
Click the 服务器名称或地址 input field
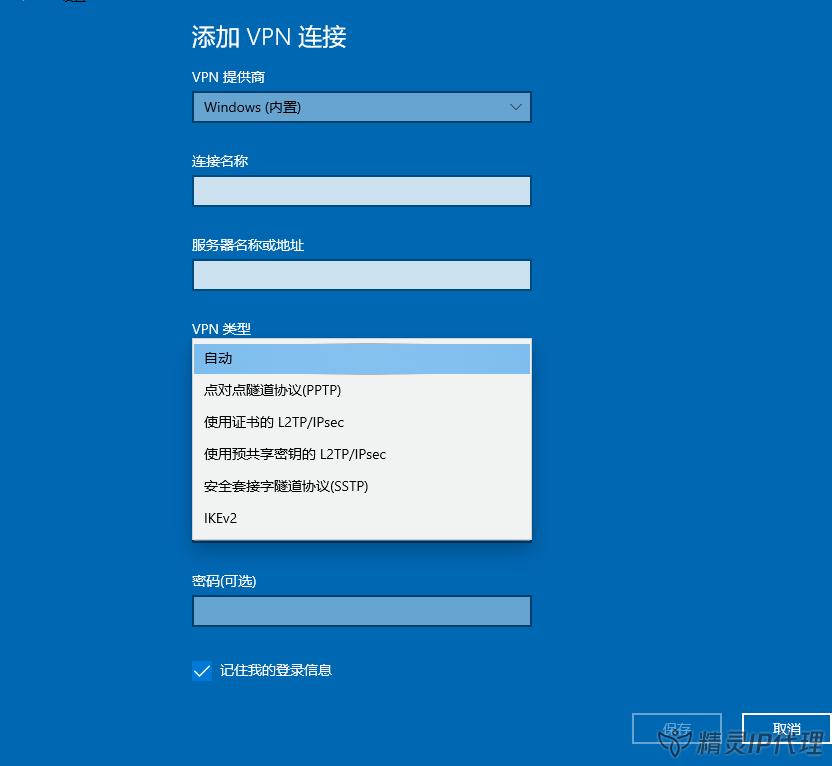coord(361,275)
